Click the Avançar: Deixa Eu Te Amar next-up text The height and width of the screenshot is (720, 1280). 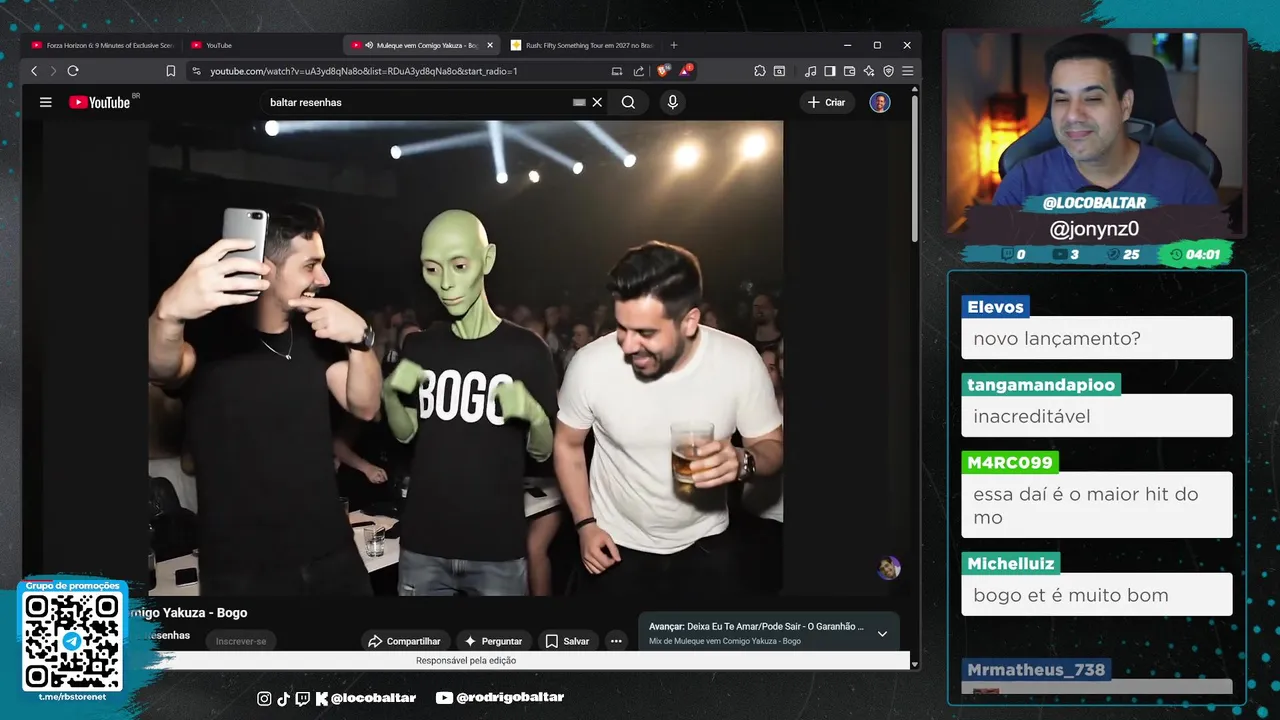[x=756, y=626]
